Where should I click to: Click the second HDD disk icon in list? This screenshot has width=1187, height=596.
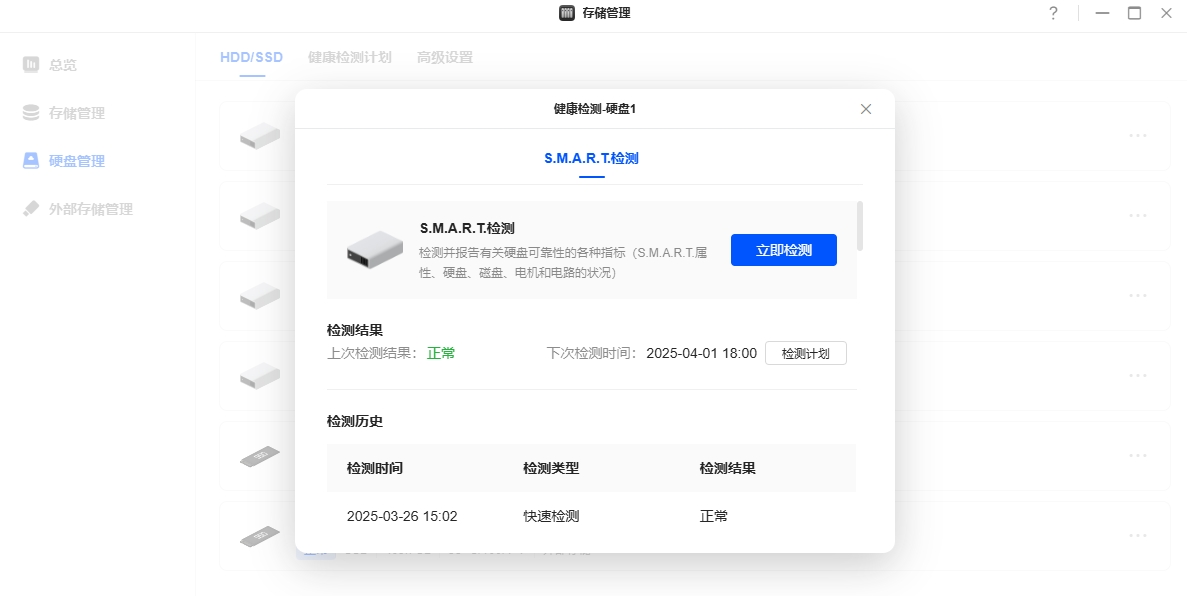[x=260, y=216]
